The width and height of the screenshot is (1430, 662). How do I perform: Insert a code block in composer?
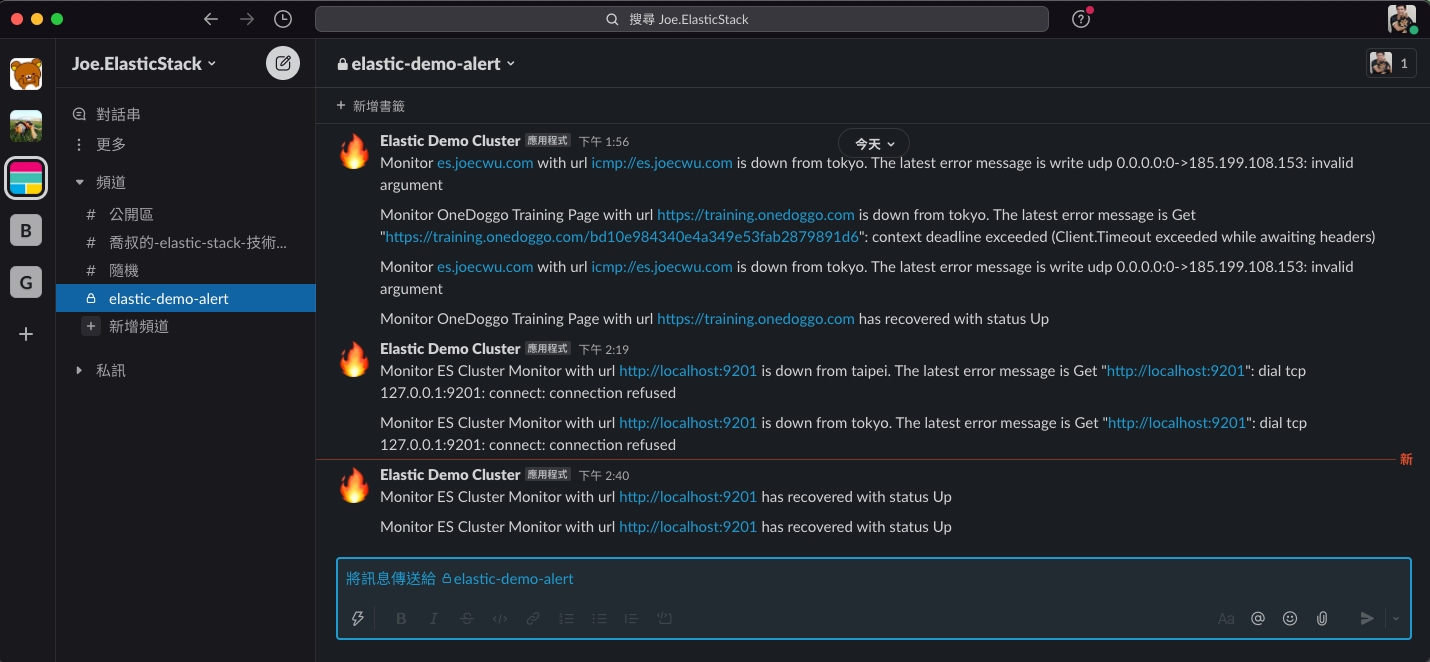(664, 618)
